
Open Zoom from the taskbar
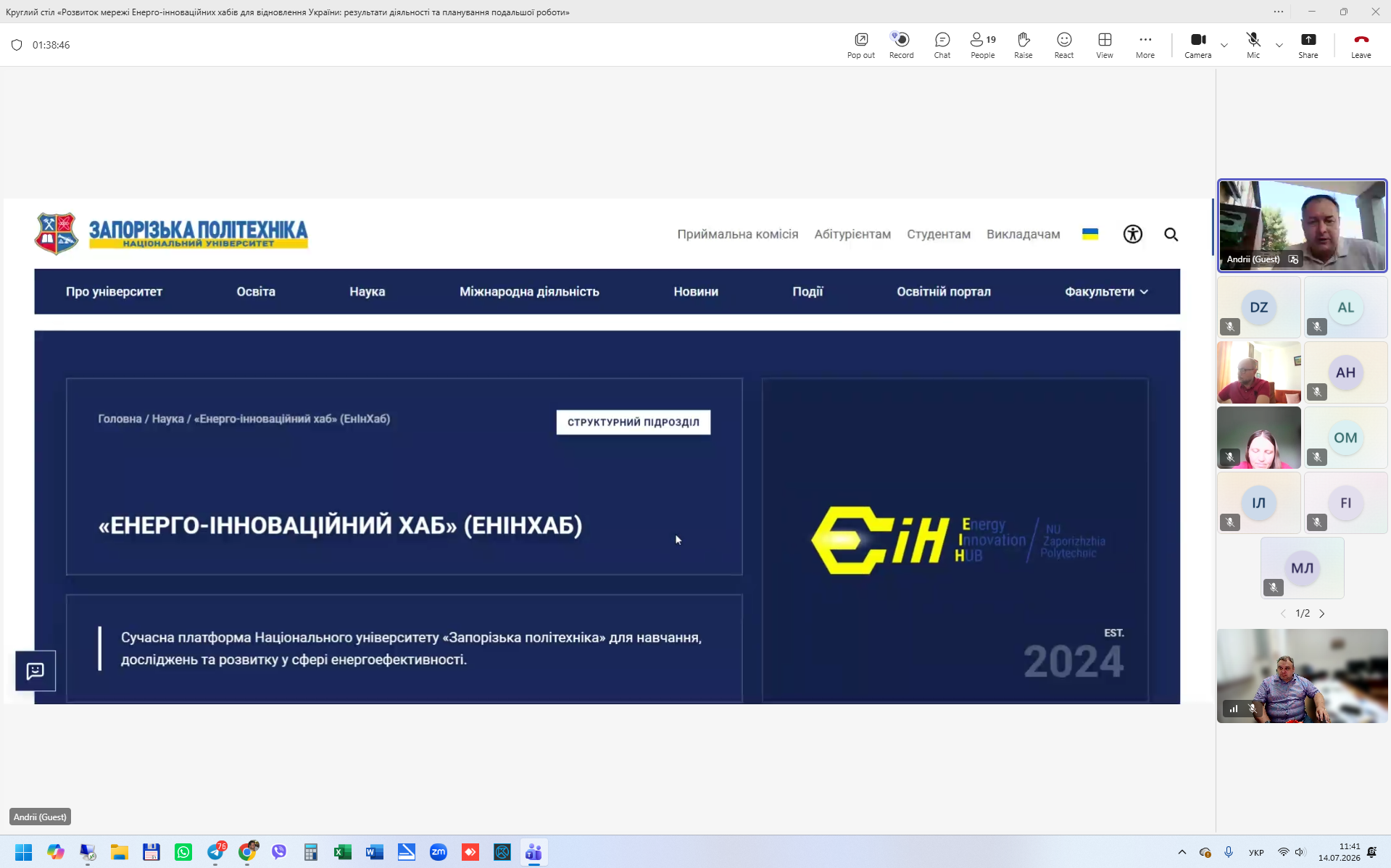pyautogui.click(x=438, y=852)
